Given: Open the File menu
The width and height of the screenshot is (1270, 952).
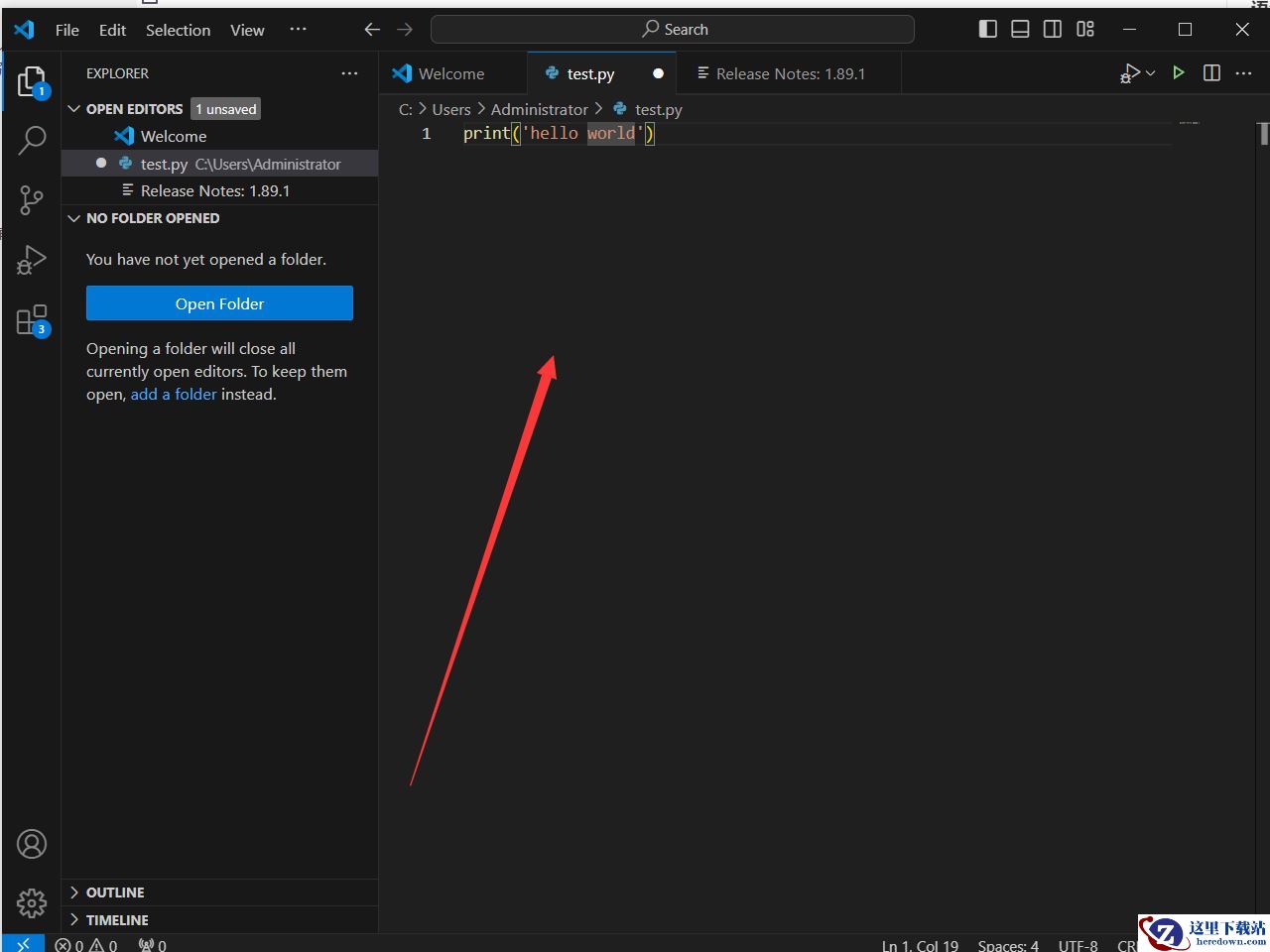Looking at the screenshot, I should [x=67, y=30].
